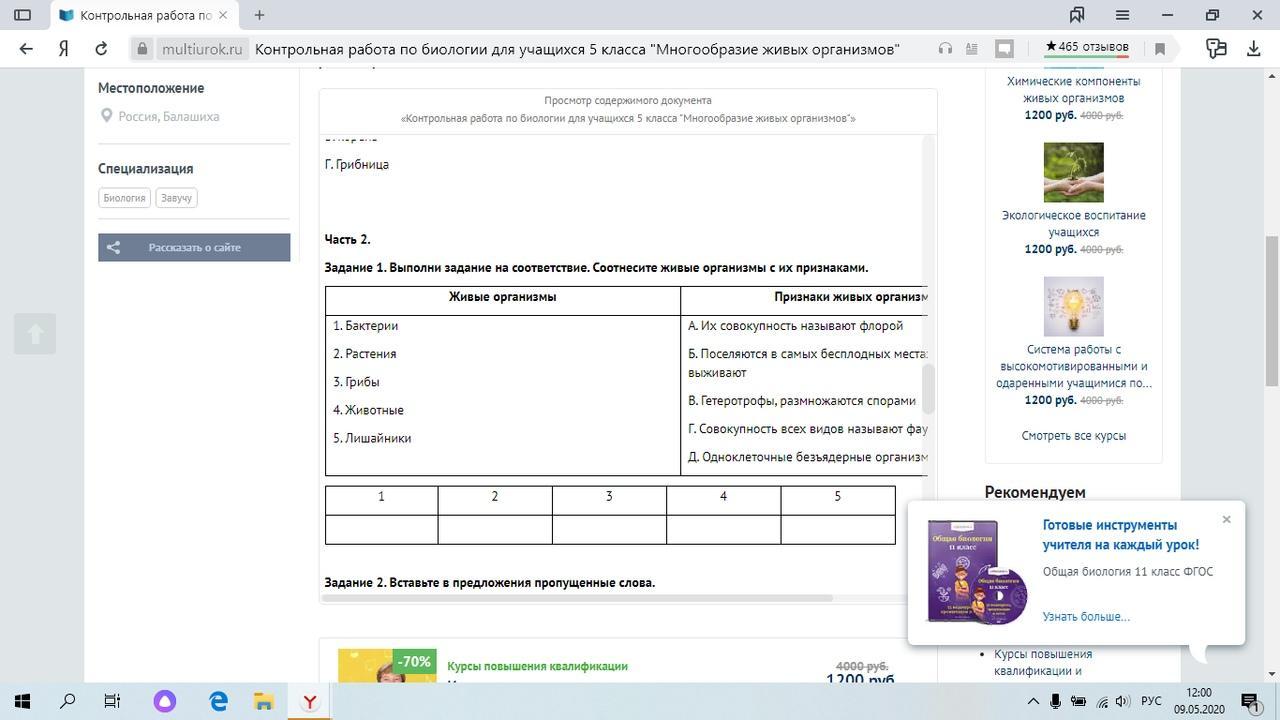This screenshot has height=720, width=1280.
Task: Enable reader mode from the address bar
Action: [x=971, y=49]
